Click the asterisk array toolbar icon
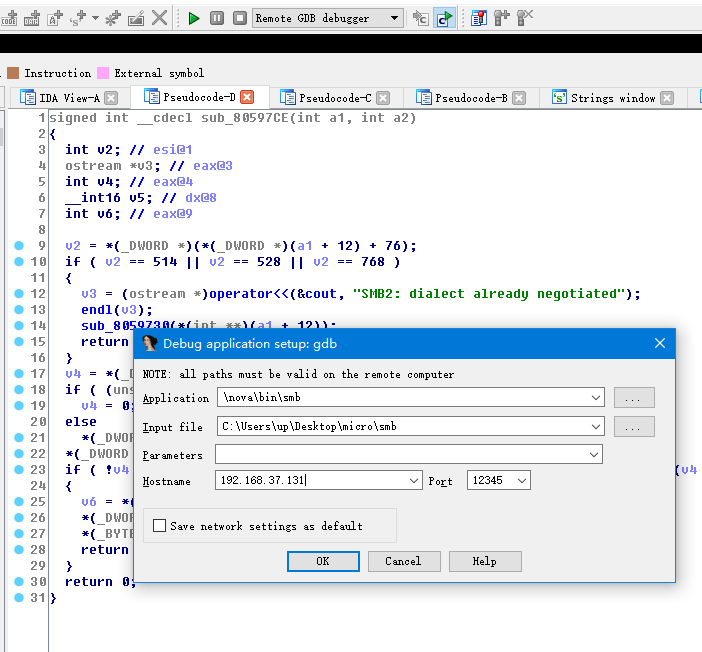The image size is (702, 652). [113, 18]
